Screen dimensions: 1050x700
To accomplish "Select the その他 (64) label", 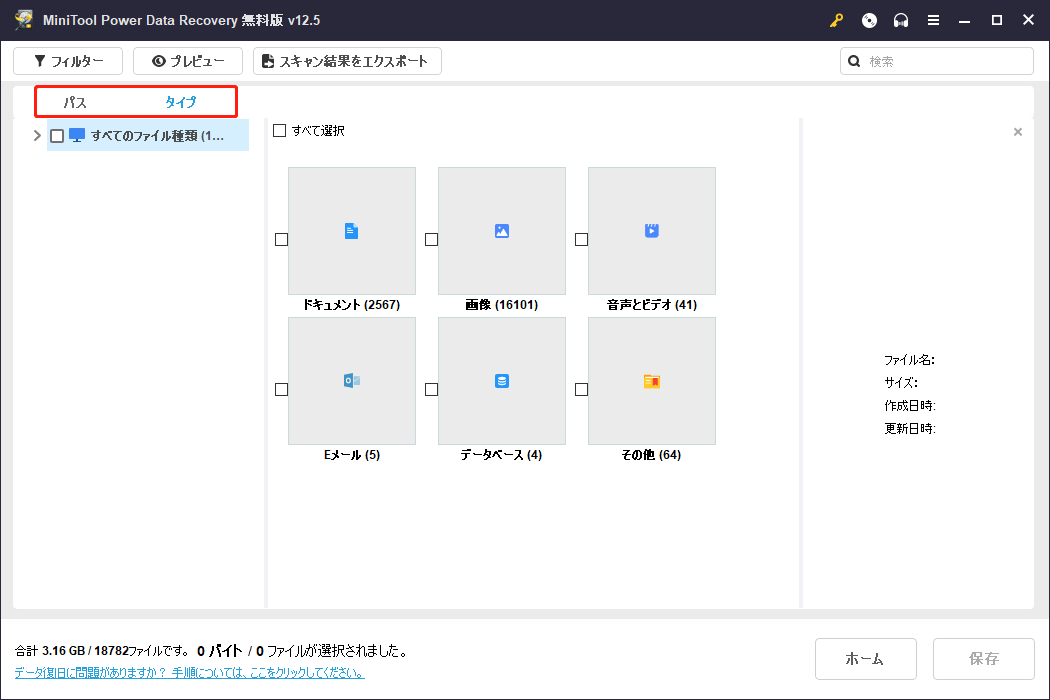I will (652, 455).
